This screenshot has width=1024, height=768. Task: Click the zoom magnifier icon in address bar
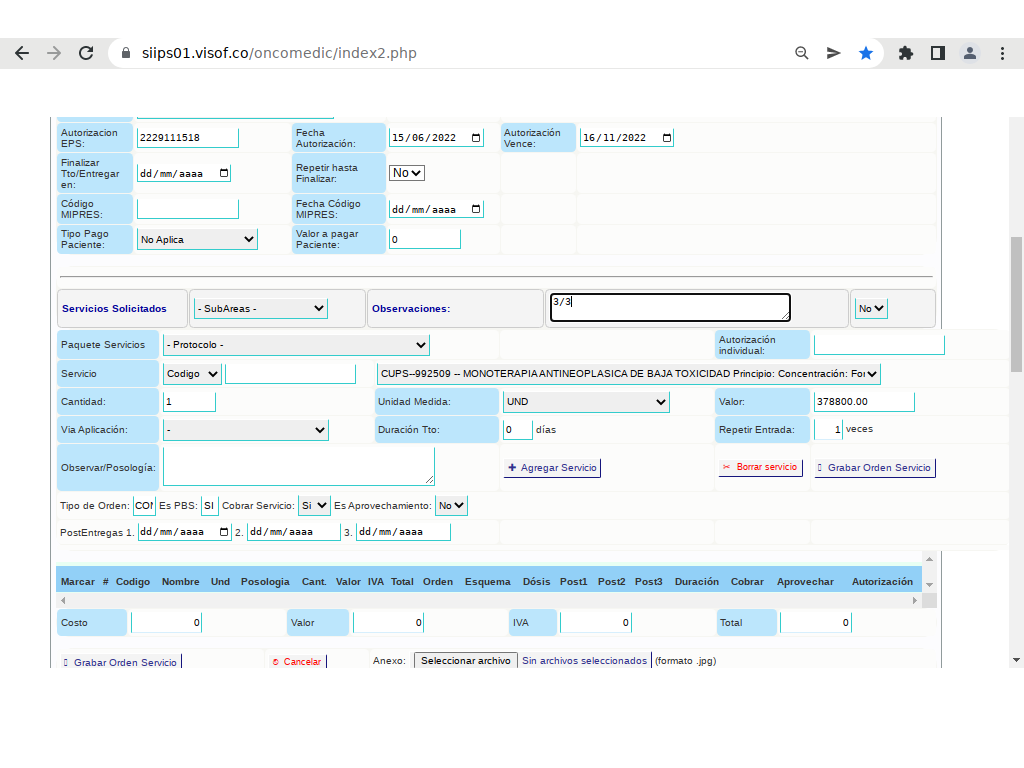802,53
